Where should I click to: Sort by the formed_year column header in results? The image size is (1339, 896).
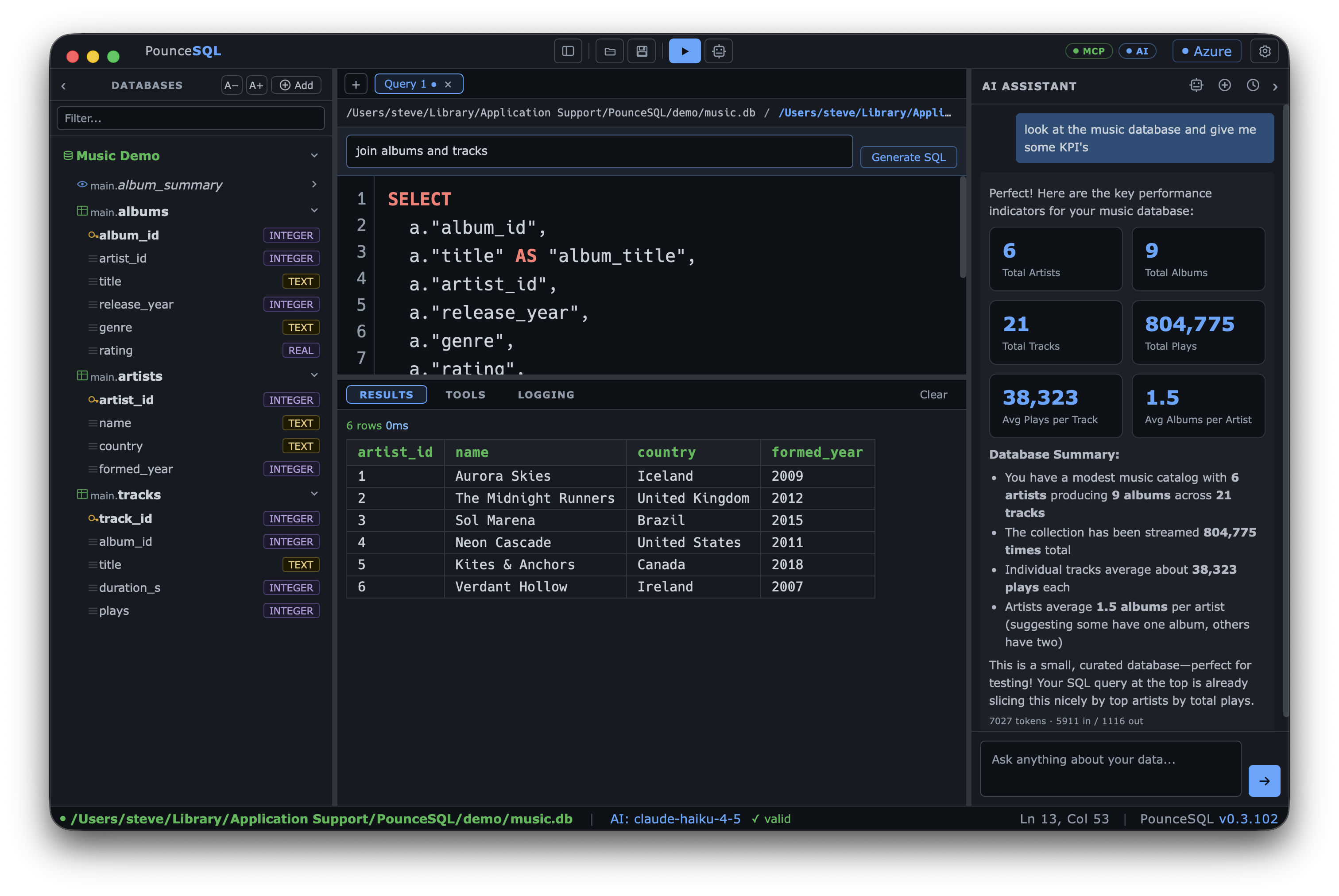[x=817, y=452]
